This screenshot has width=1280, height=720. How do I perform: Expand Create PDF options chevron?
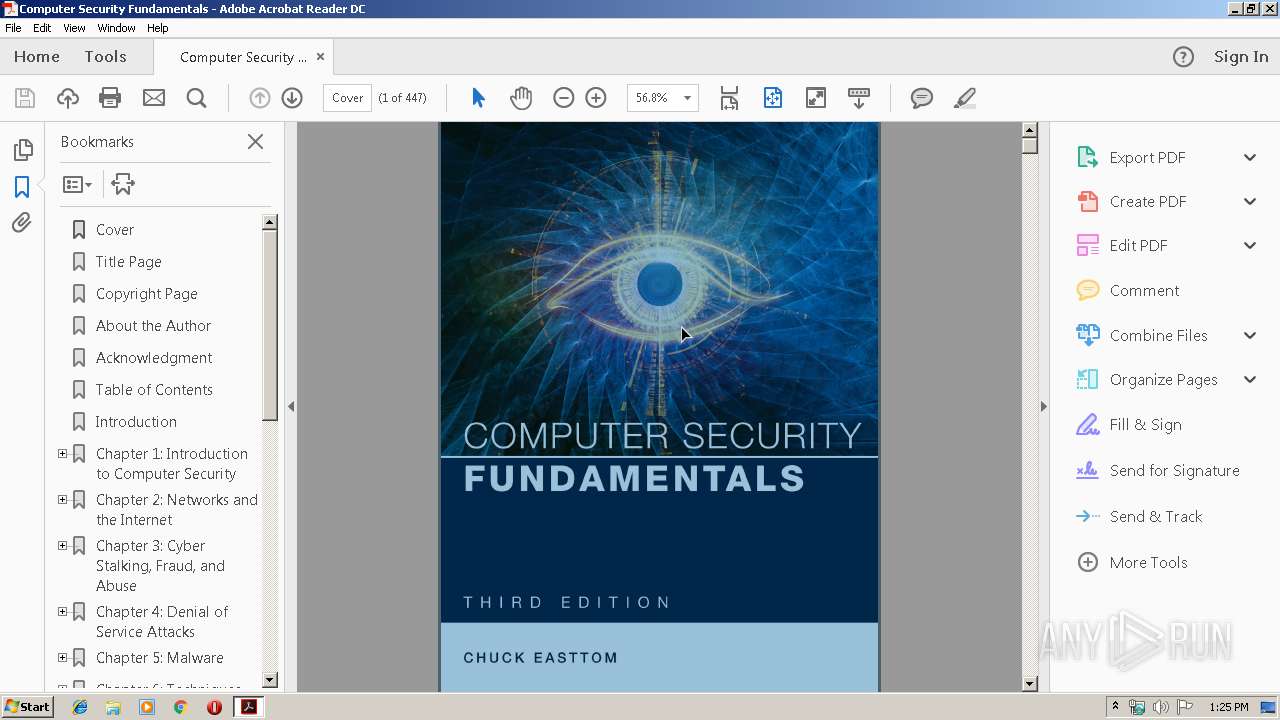pos(1250,201)
